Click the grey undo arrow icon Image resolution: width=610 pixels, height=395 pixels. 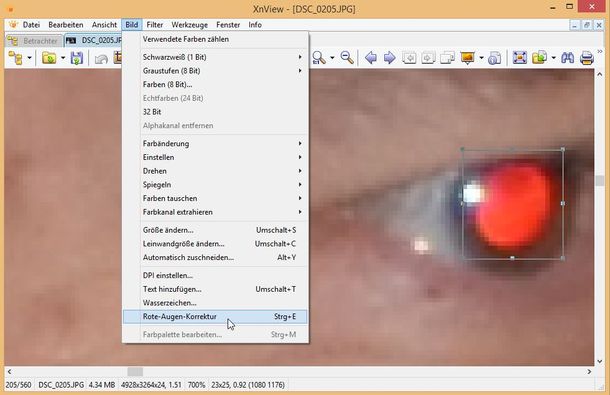101,59
